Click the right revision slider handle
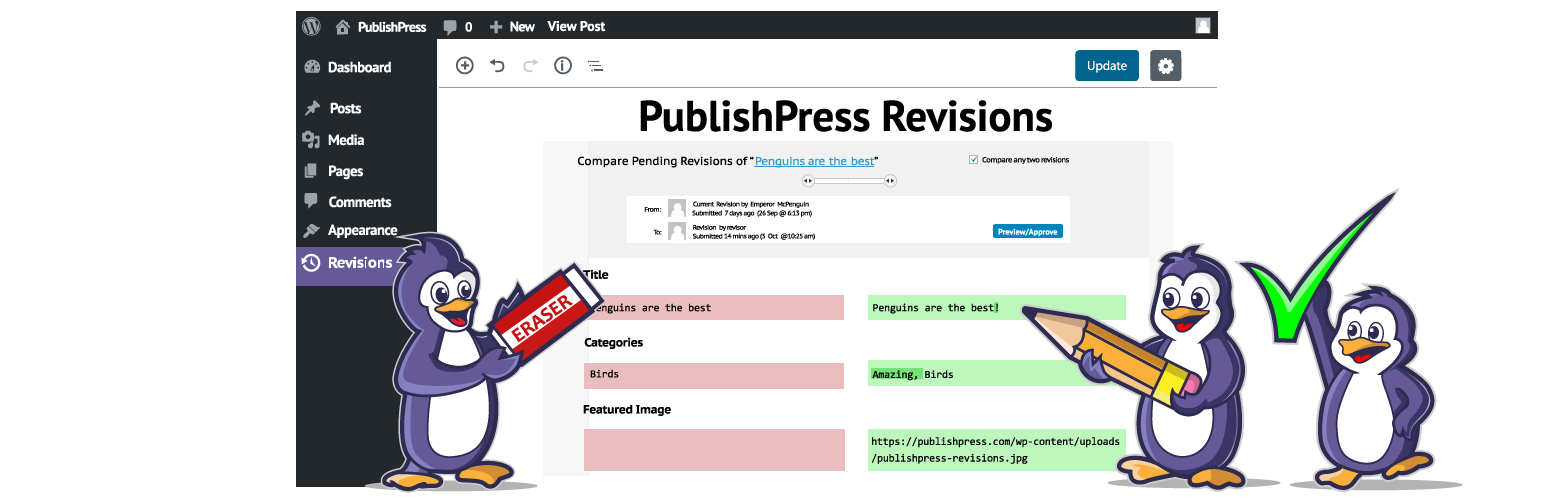This screenshot has height=500, width=1544. 890,181
